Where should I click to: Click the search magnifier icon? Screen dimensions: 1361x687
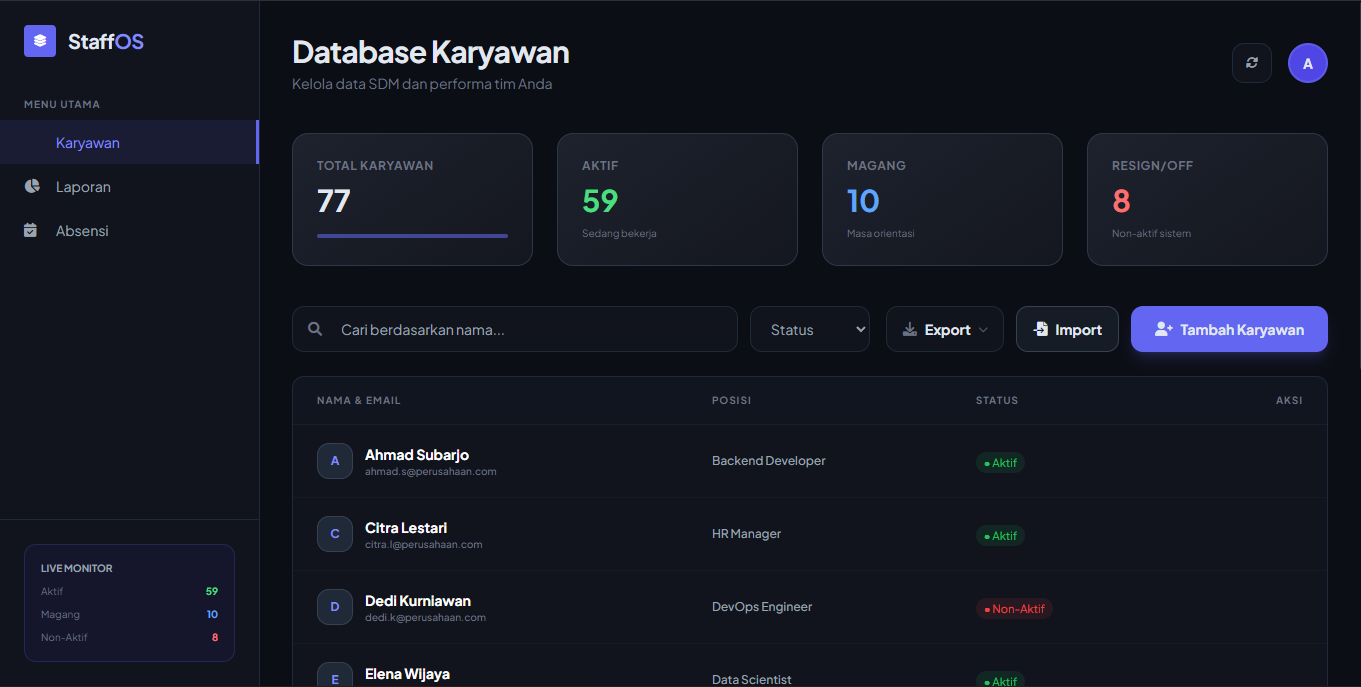click(x=315, y=329)
